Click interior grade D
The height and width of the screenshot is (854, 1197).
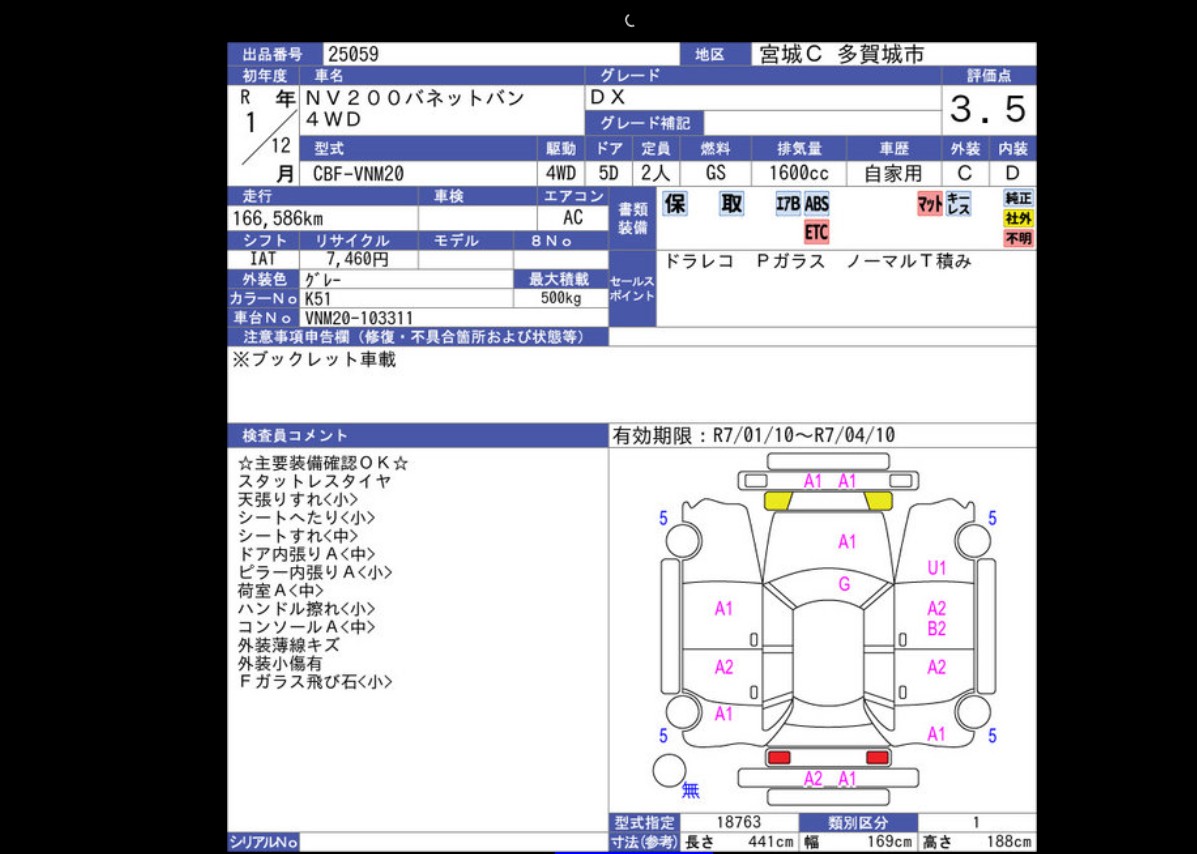(1013, 173)
